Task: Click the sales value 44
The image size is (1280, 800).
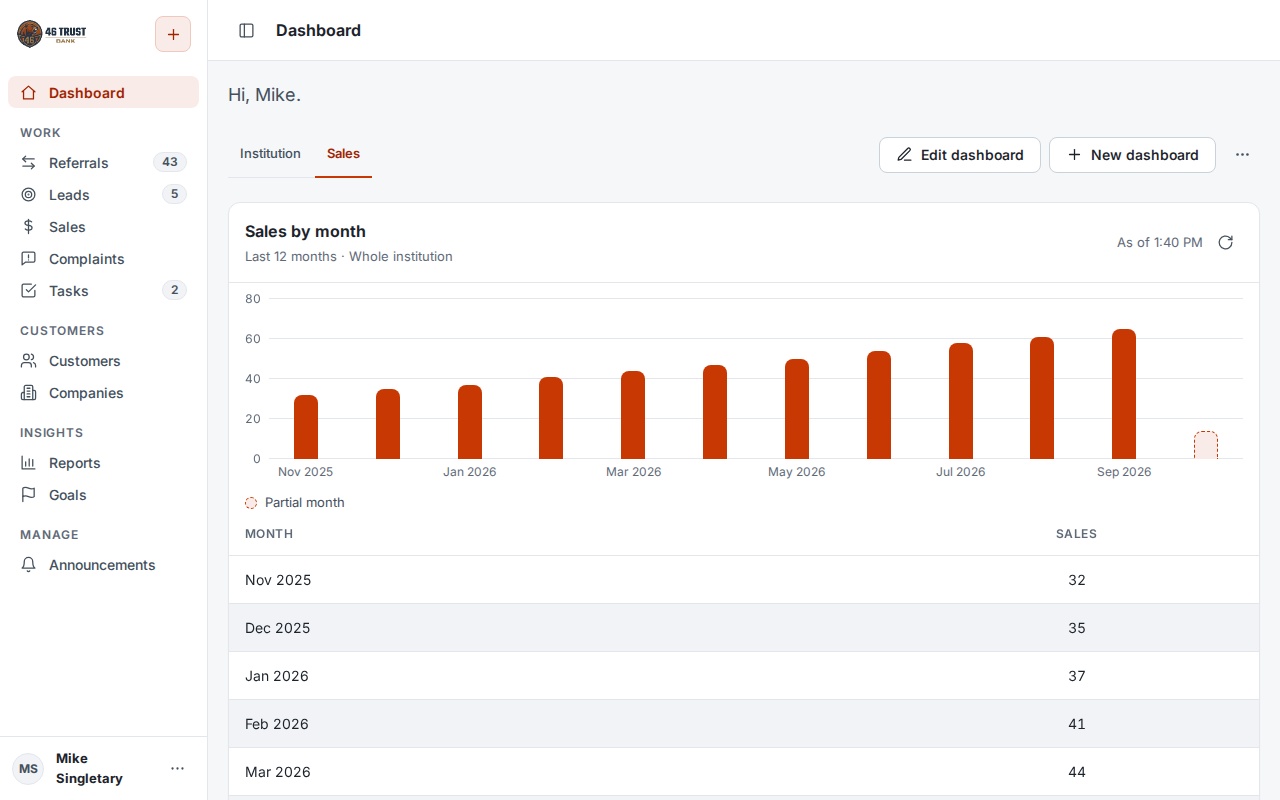Action: pos(1077,772)
